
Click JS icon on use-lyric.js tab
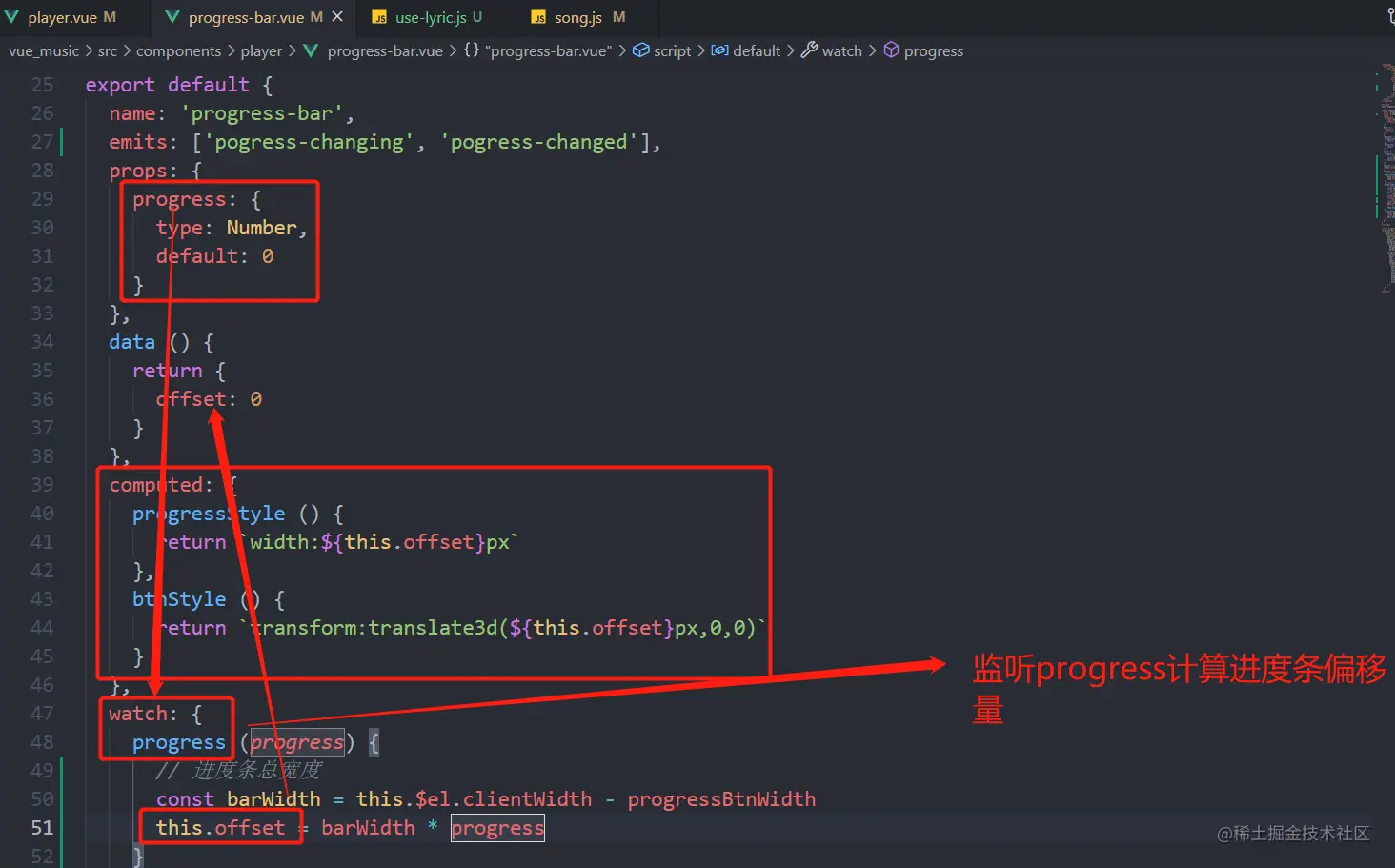[x=379, y=17]
